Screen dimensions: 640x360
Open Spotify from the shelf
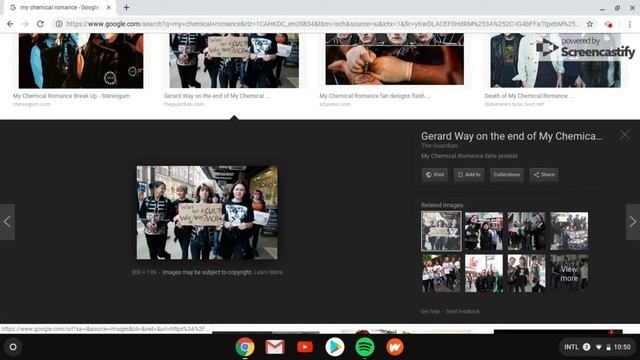[x=365, y=347]
